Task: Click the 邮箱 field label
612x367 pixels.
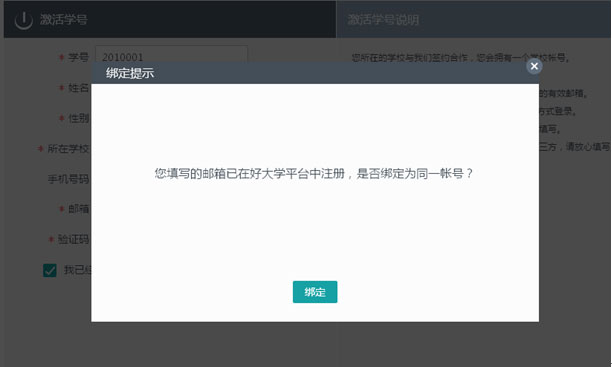Action: [x=78, y=209]
